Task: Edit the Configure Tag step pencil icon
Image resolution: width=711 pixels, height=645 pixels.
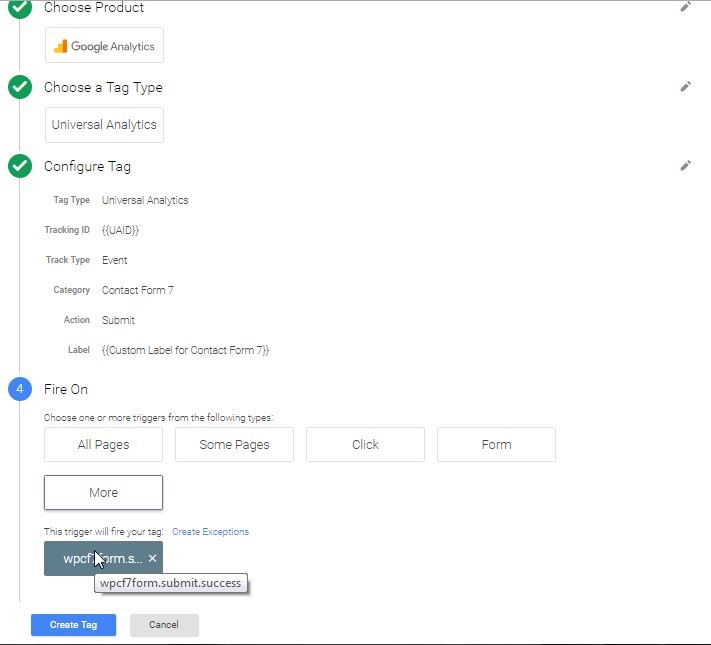Action: [686, 166]
